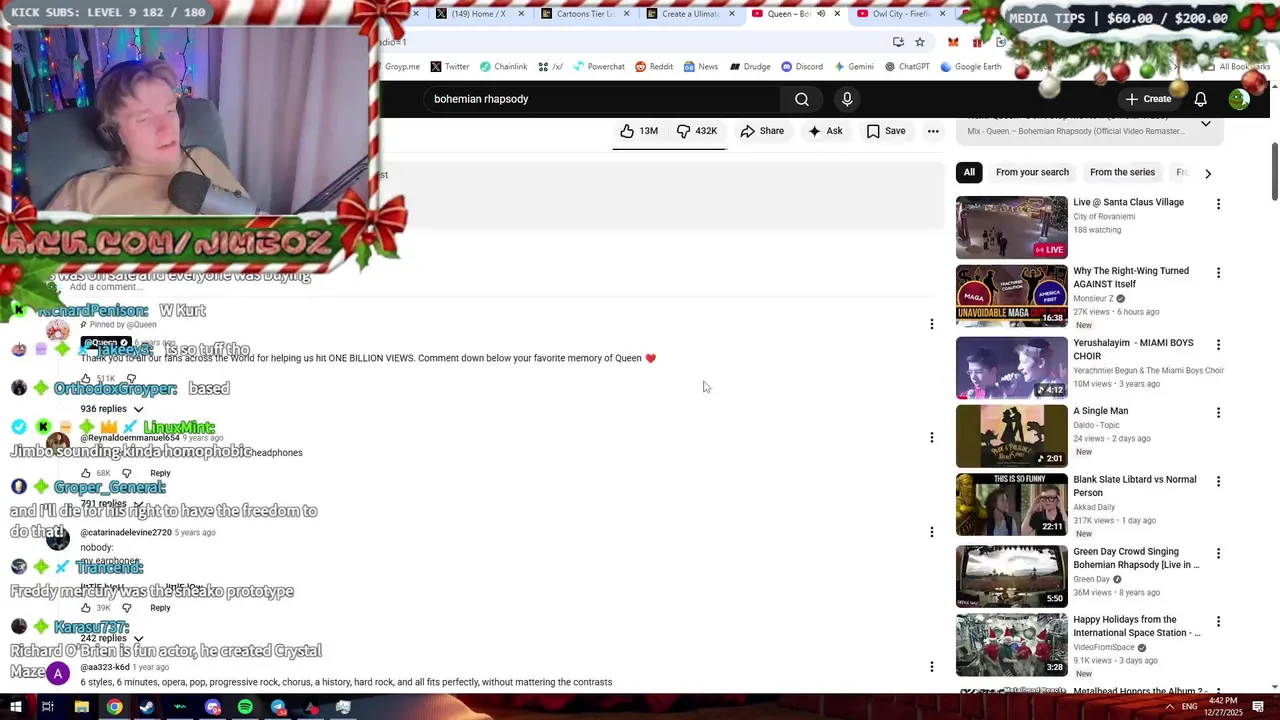Show hidden system tray icons
This screenshot has height=720, width=1280.
tap(1170, 707)
